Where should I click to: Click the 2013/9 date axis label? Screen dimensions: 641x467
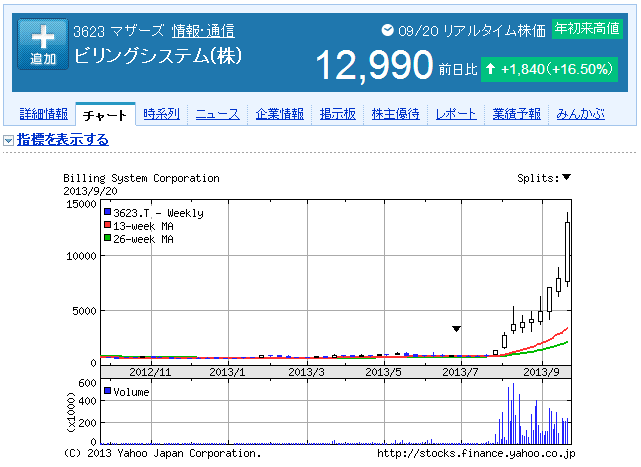pos(541,372)
